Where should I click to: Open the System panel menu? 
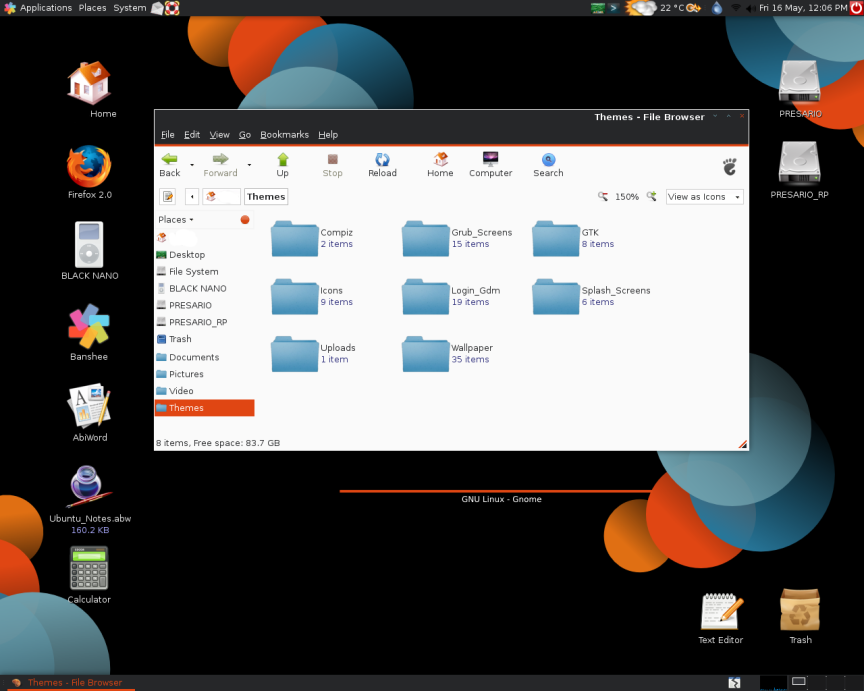click(129, 8)
